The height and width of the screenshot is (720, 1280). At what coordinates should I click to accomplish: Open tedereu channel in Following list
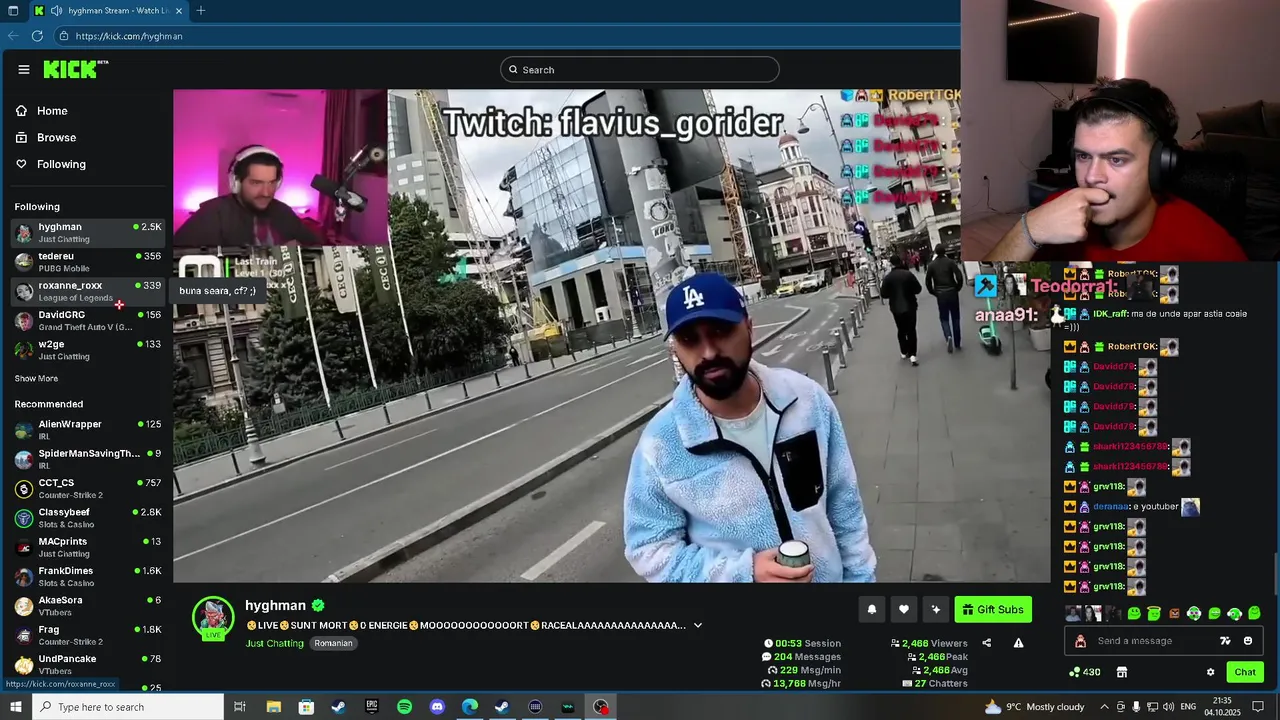click(89, 262)
